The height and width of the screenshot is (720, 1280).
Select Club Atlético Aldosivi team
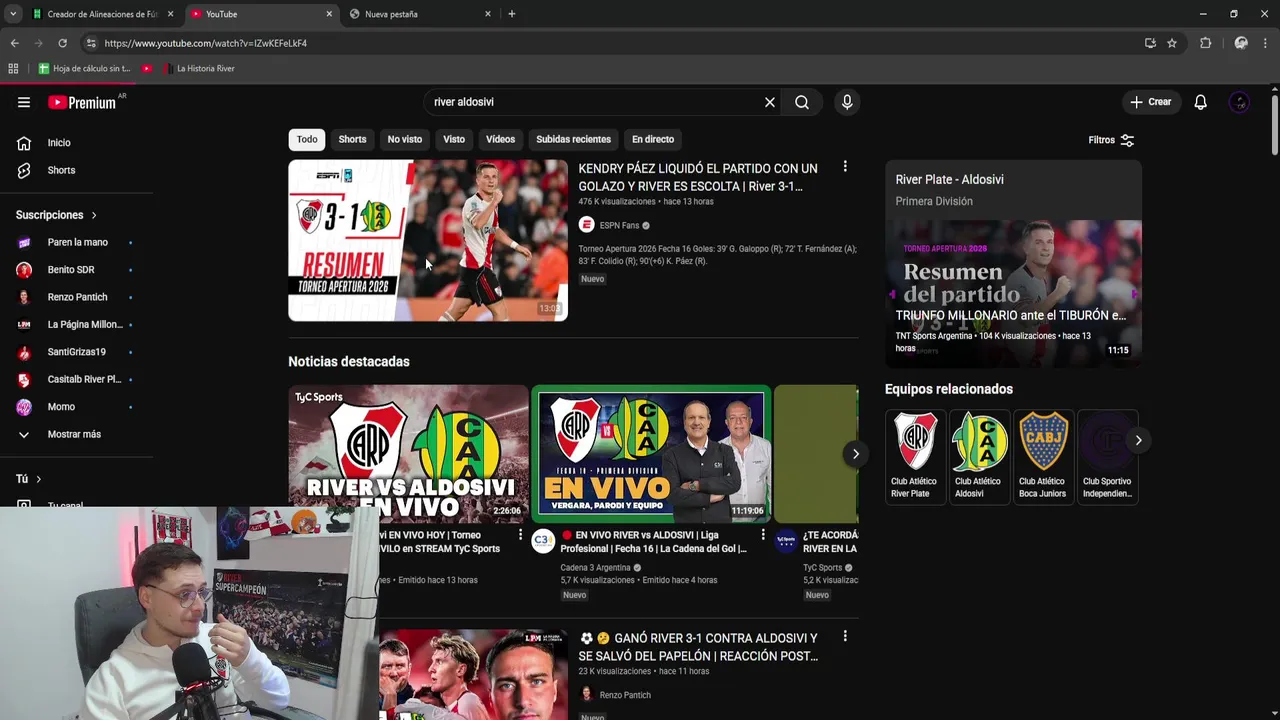[x=979, y=456]
